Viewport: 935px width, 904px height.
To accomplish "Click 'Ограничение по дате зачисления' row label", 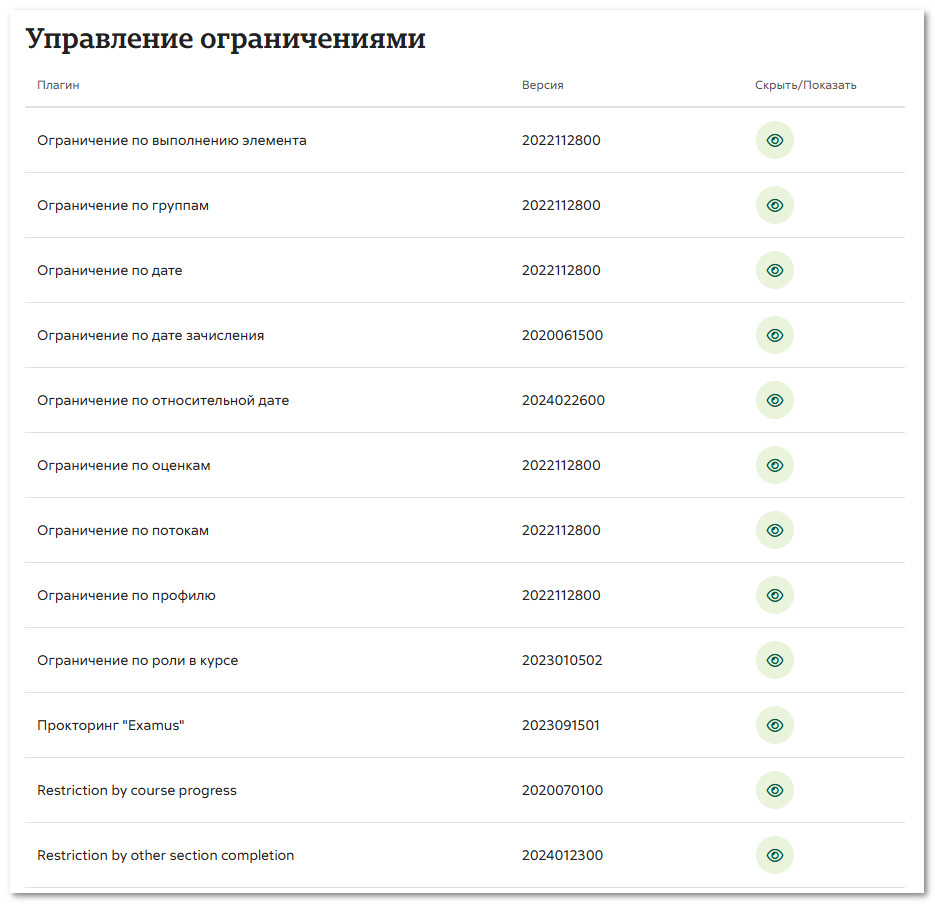I will [150, 336].
